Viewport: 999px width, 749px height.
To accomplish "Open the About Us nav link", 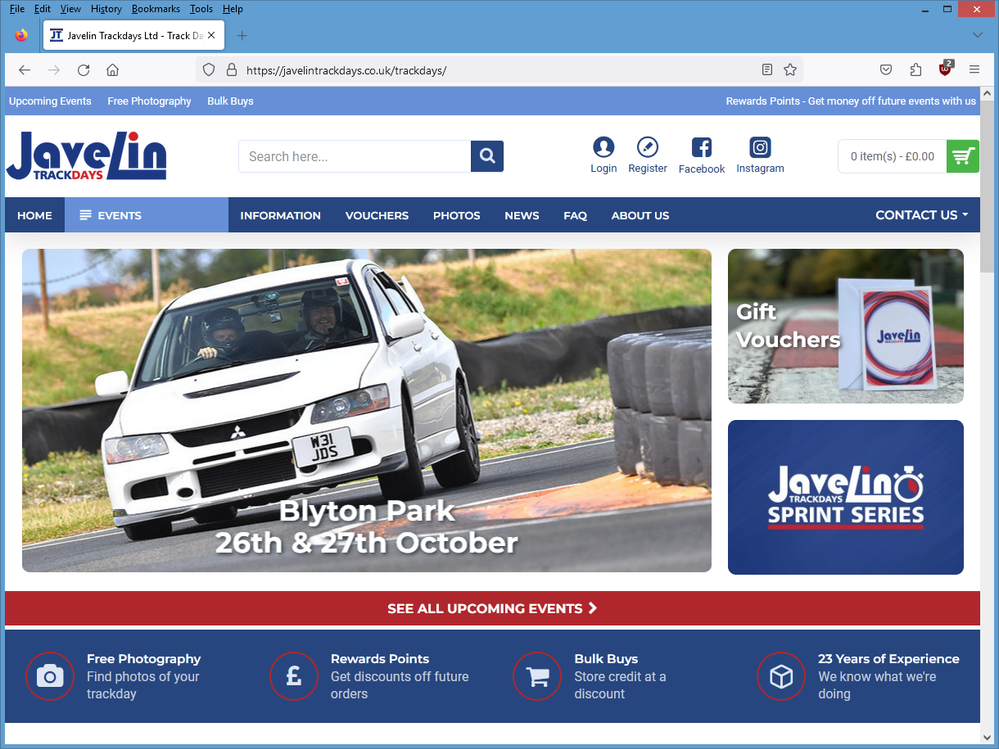I will (x=640, y=215).
